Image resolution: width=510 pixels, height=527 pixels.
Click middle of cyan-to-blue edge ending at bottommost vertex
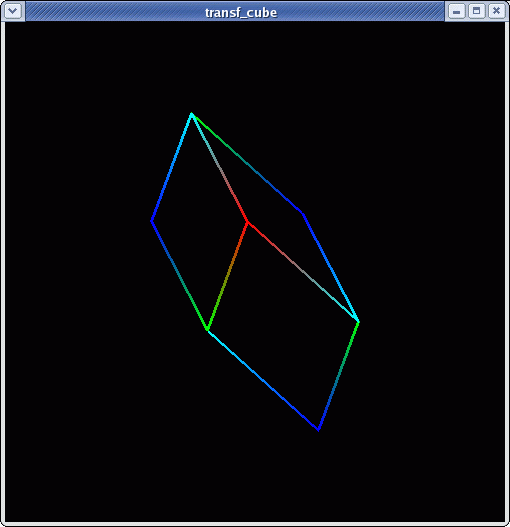[x=263, y=379]
